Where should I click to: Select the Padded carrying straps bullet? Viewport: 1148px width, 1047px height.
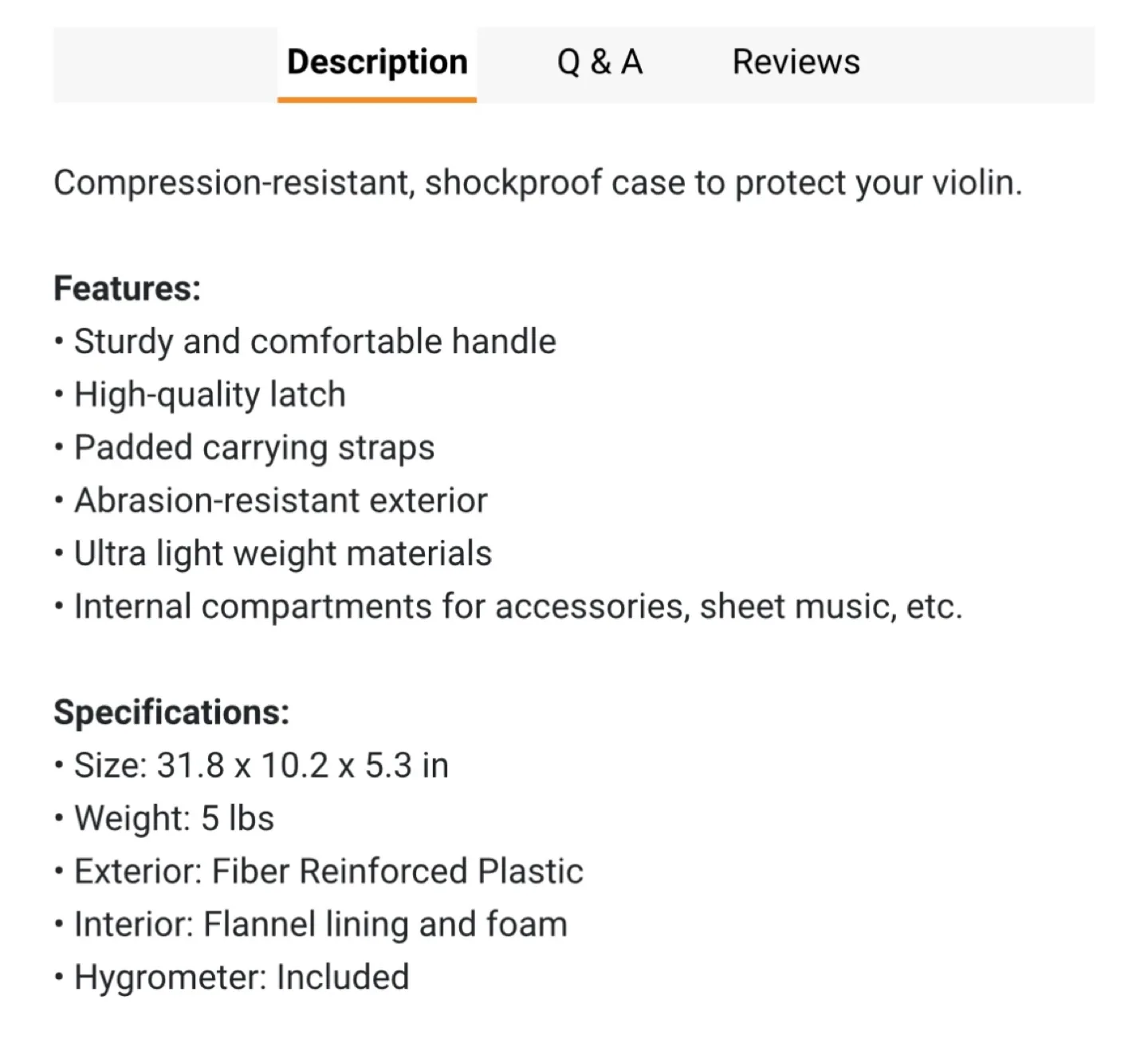254,447
